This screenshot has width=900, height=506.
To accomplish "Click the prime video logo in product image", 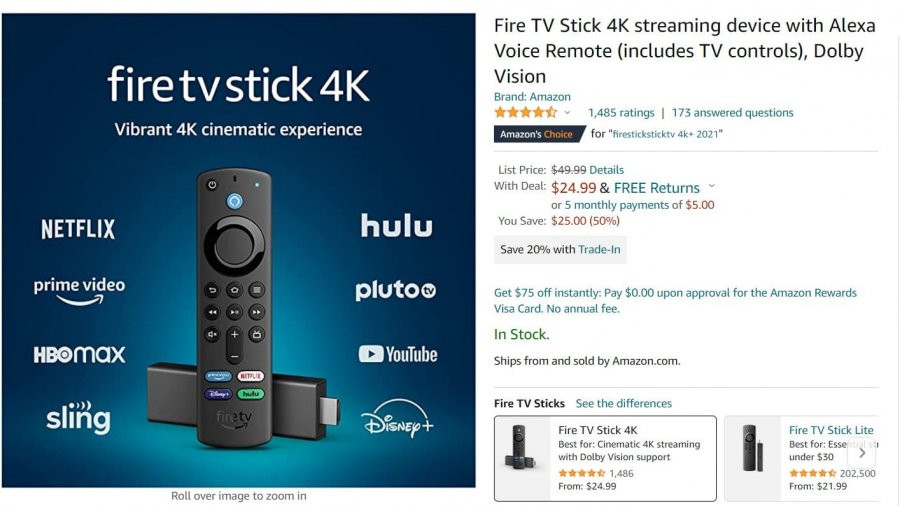I will [x=79, y=291].
